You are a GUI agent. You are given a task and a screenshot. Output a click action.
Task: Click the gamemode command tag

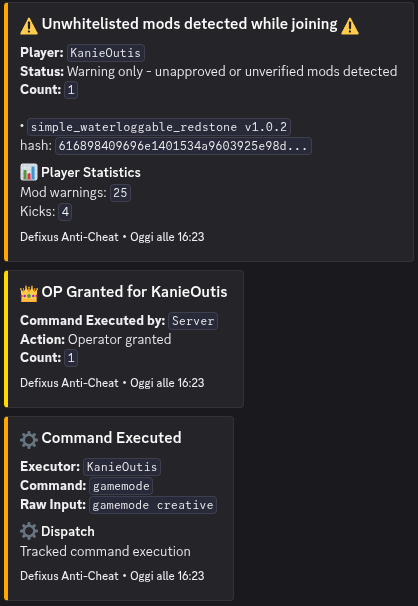[x=121, y=486]
